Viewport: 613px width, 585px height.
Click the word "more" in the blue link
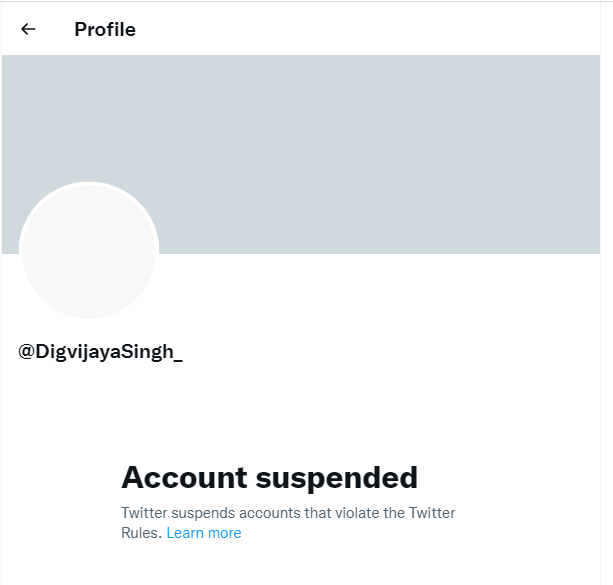(x=223, y=533)
